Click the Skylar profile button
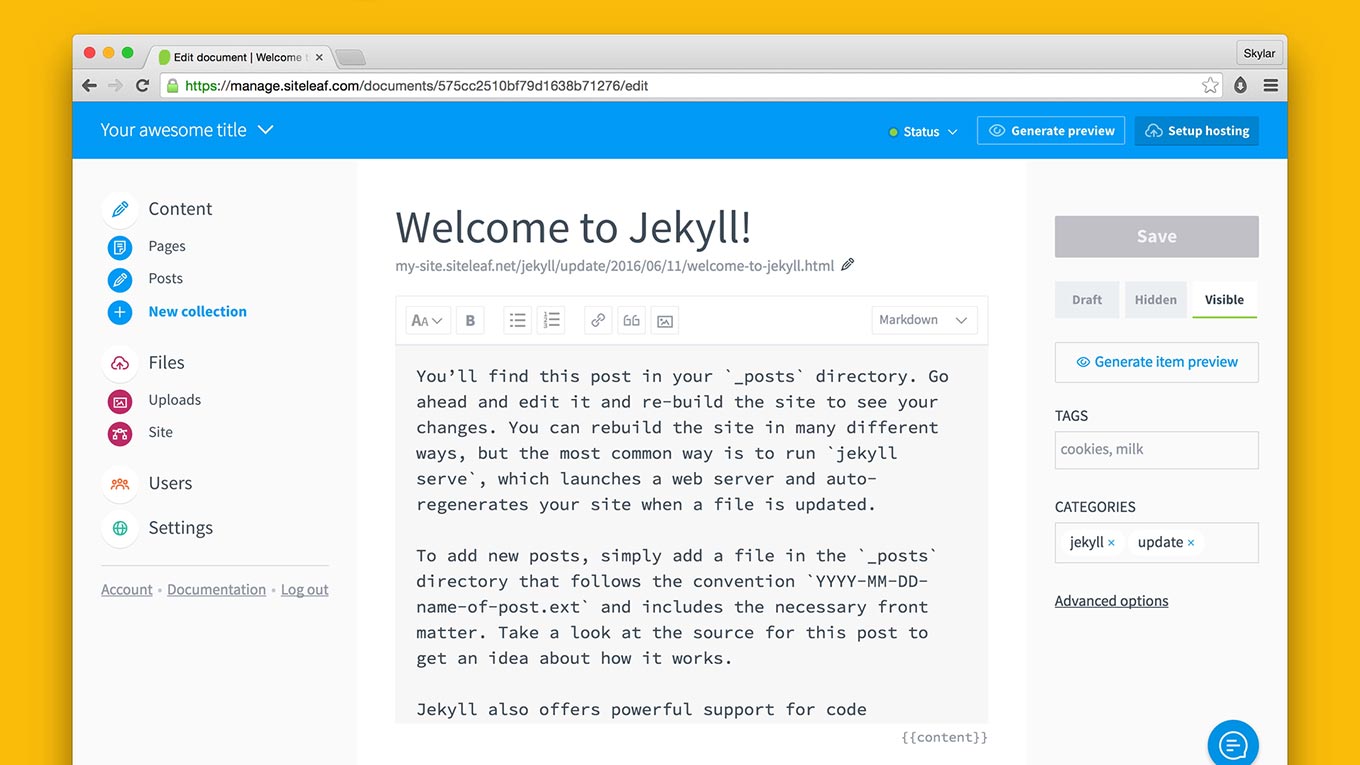 click(1259, 53)
